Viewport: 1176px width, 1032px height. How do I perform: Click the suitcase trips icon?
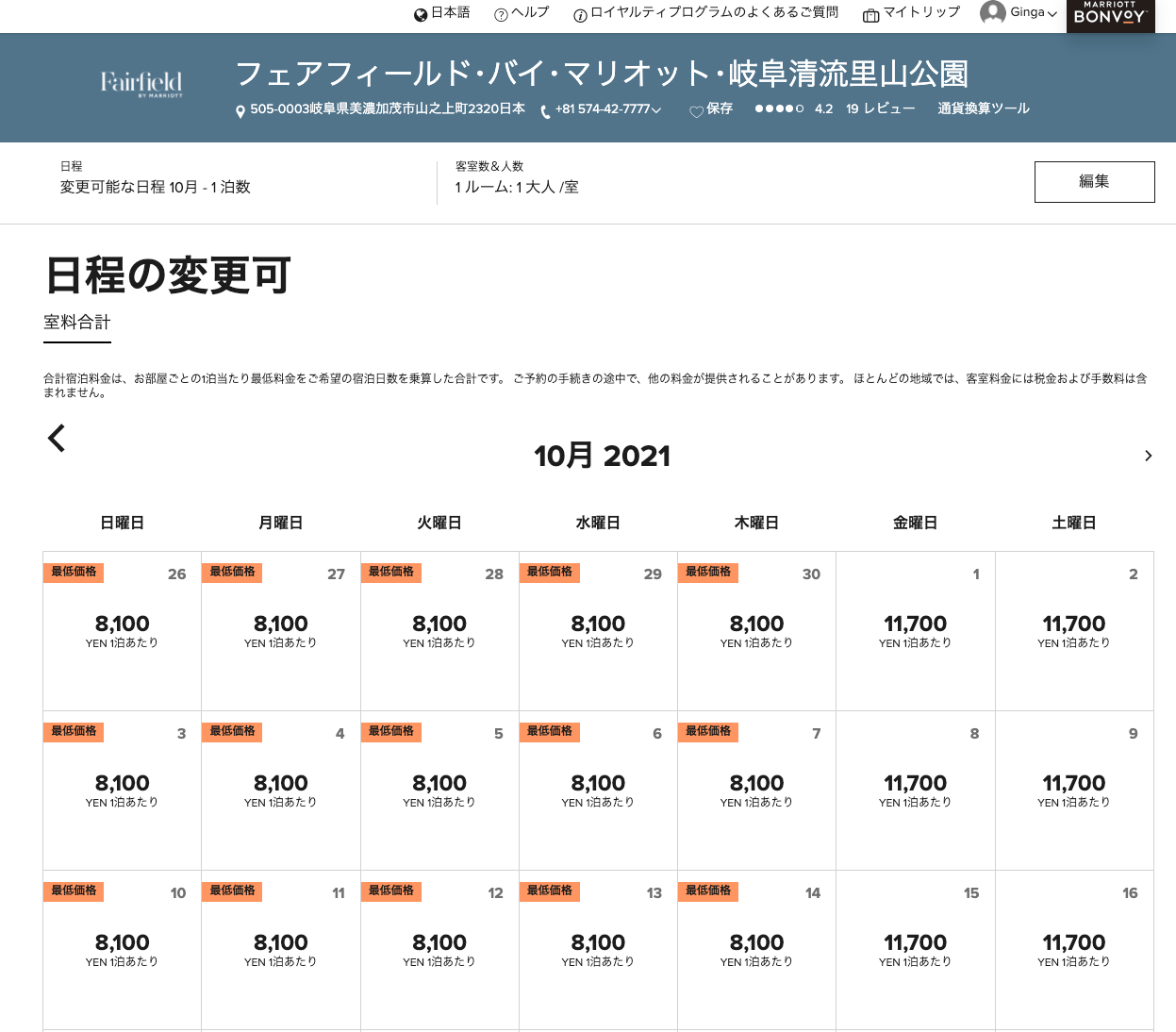[871, 14]
